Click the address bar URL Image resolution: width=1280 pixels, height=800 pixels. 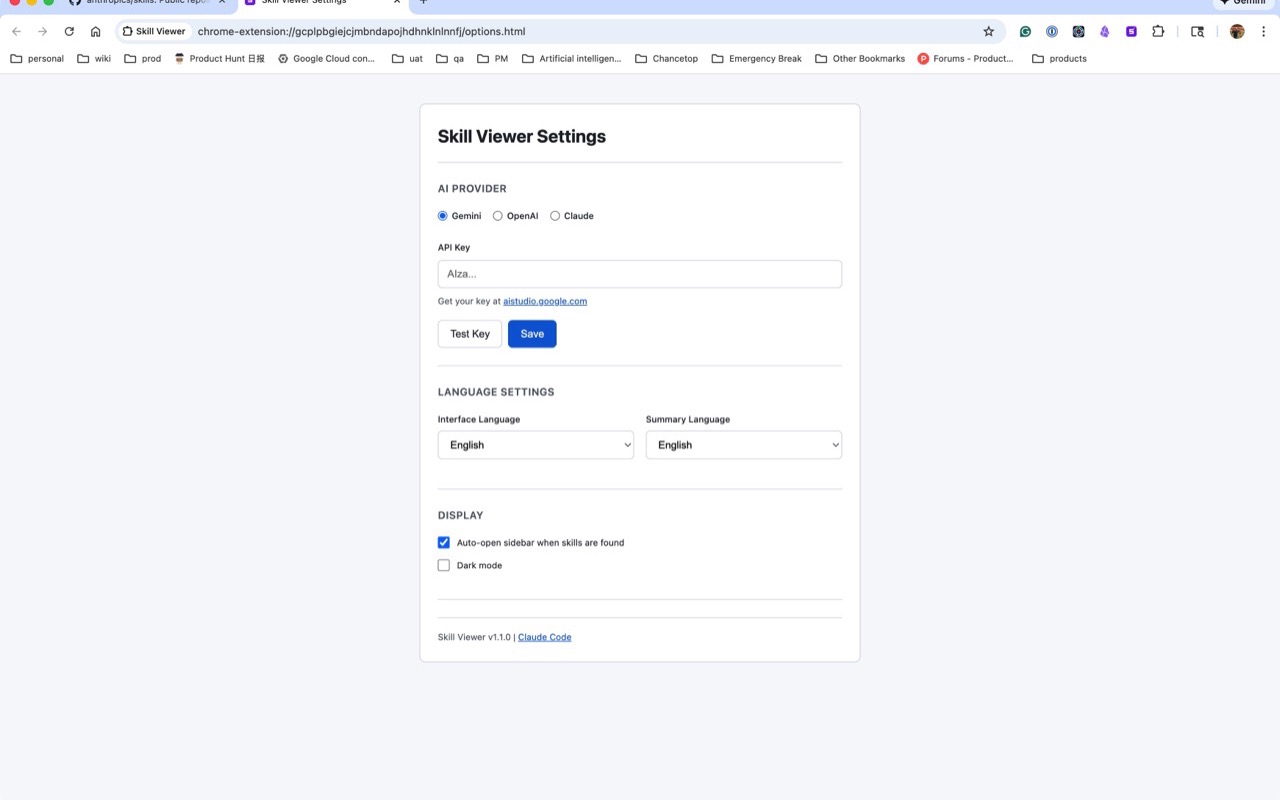coord(362,32)
